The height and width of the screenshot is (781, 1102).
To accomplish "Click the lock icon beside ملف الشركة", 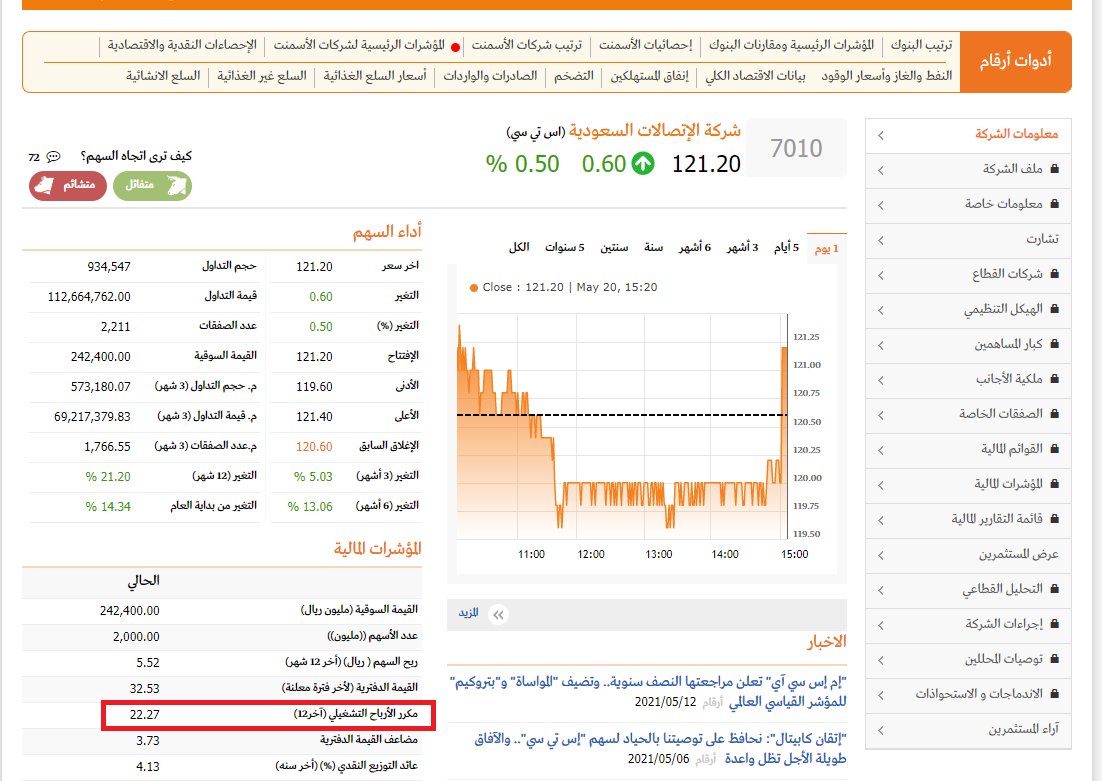I will tap(1054, 169).
